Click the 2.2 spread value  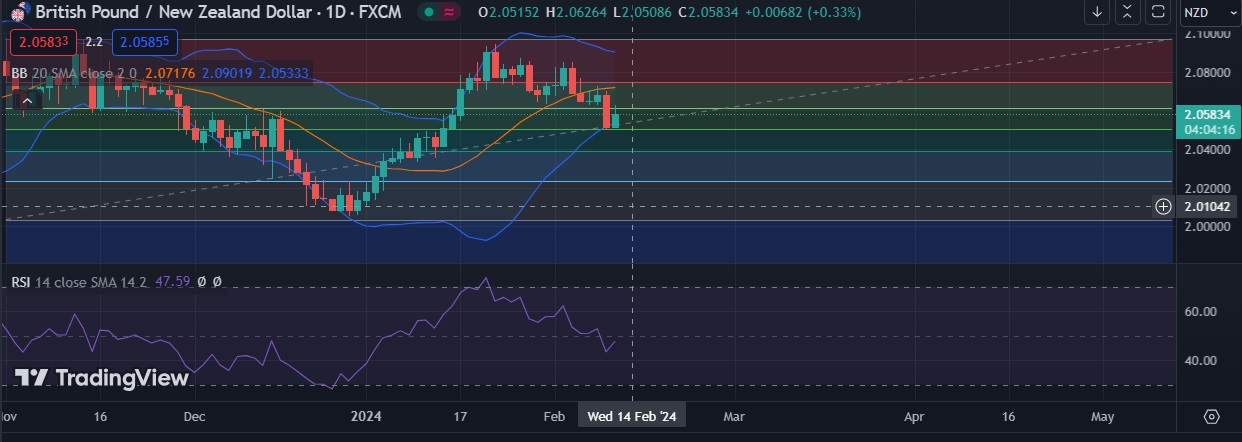pyautogui.click(x=94, y=43)
